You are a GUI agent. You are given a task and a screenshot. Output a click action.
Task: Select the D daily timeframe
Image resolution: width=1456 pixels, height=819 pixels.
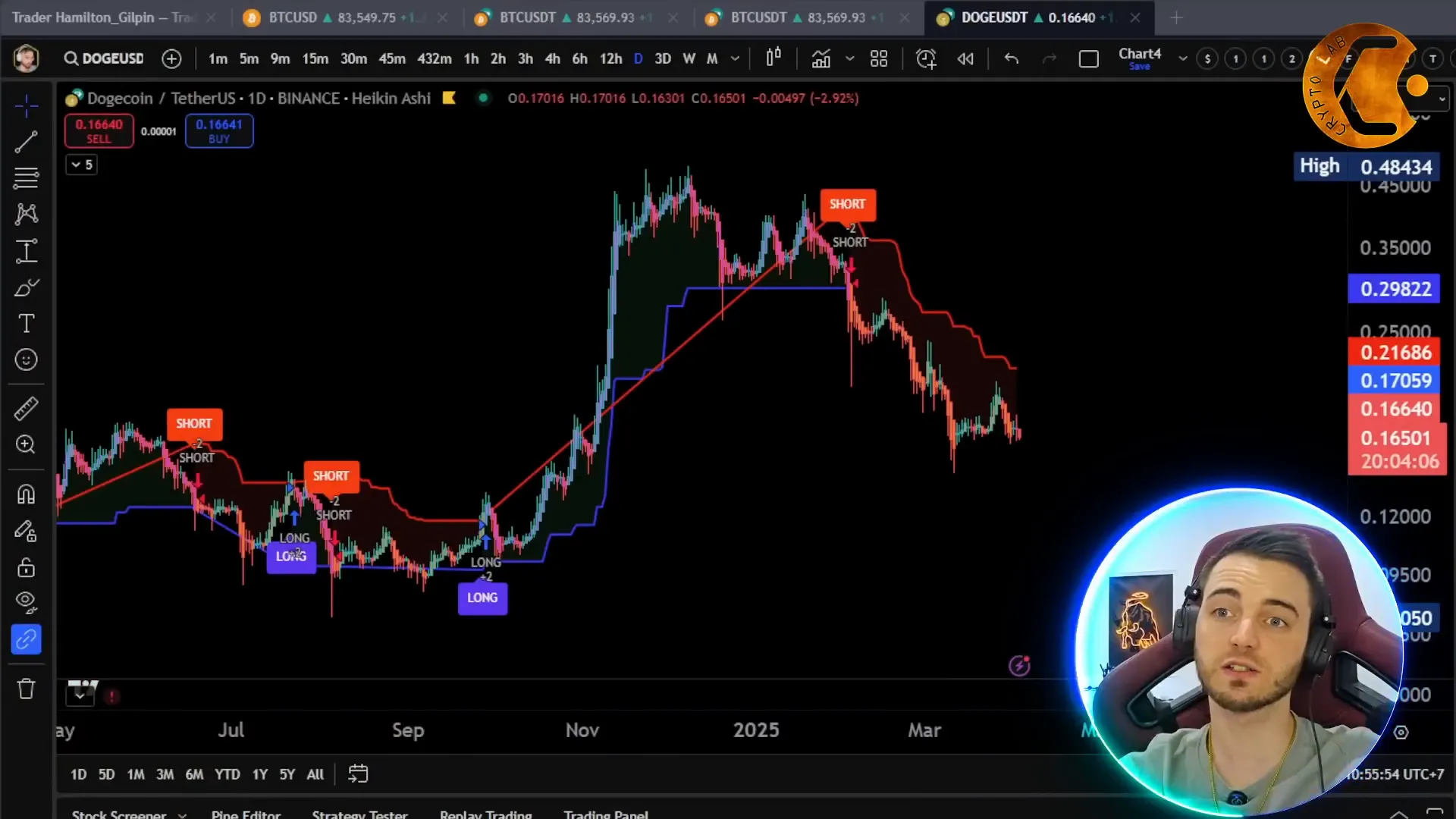pos(638,58)
